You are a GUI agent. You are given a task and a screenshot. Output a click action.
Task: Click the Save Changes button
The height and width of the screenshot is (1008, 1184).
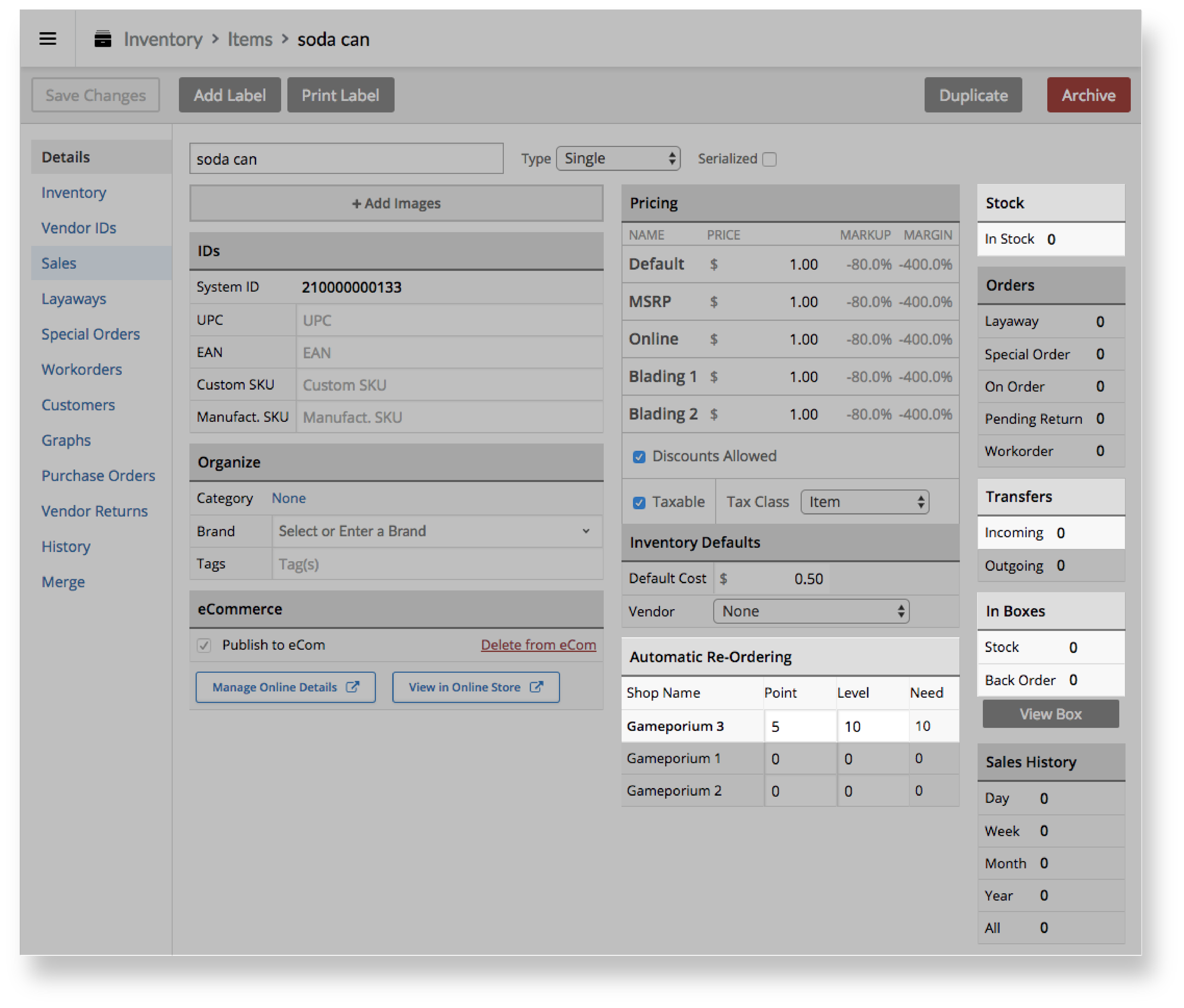click(95, 95)
